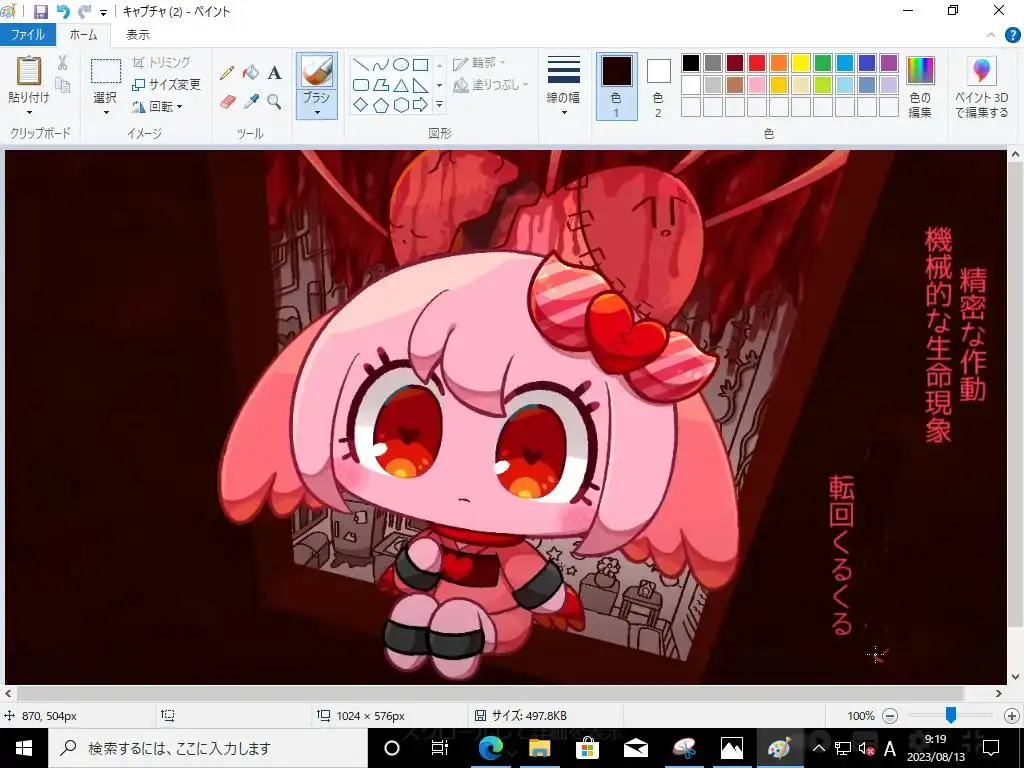Image resolution: width=1024 pixels, height=768 pixels.
Task: Pick the black color swatch
Action: tap(691, 63)
